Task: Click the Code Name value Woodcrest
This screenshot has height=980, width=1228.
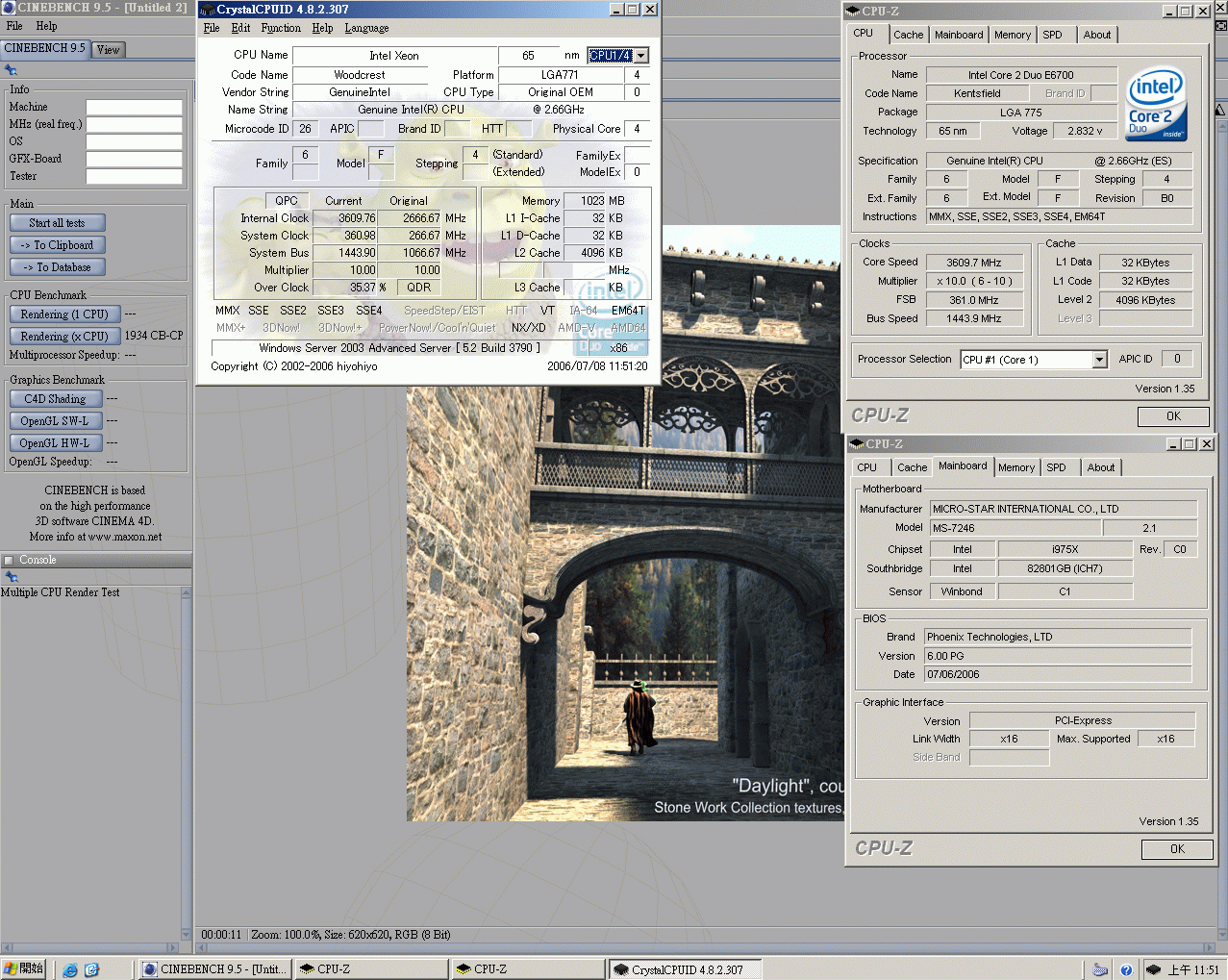Action: (360, 75)
